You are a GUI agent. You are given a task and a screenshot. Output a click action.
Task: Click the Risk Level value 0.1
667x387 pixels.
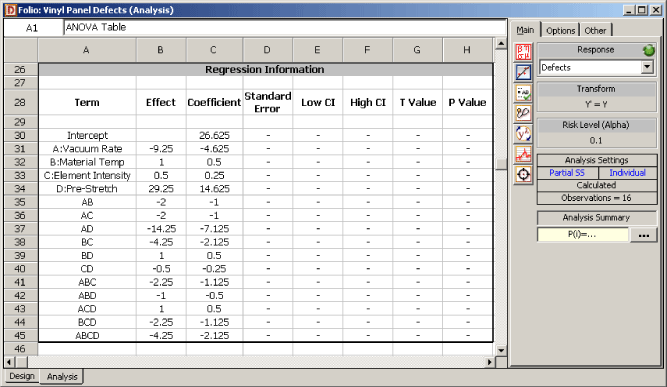click(596, 140)
